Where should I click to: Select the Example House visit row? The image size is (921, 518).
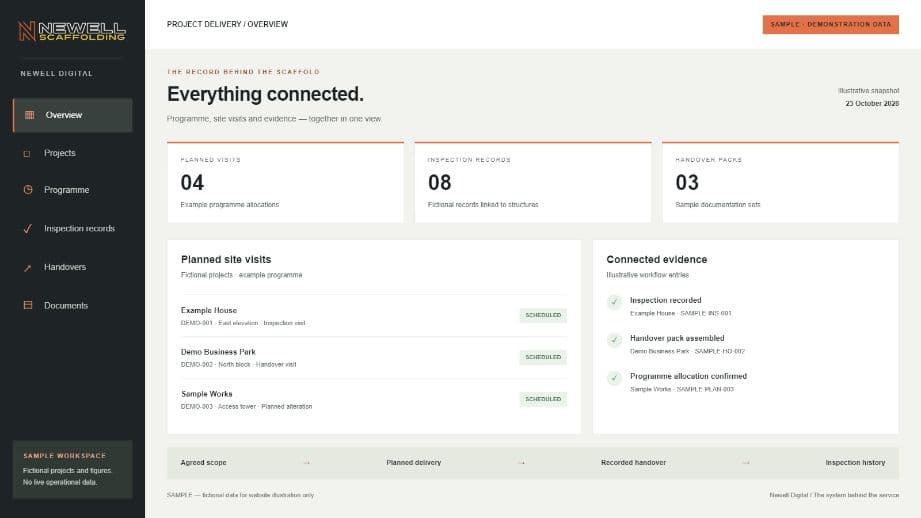[374, 316]
